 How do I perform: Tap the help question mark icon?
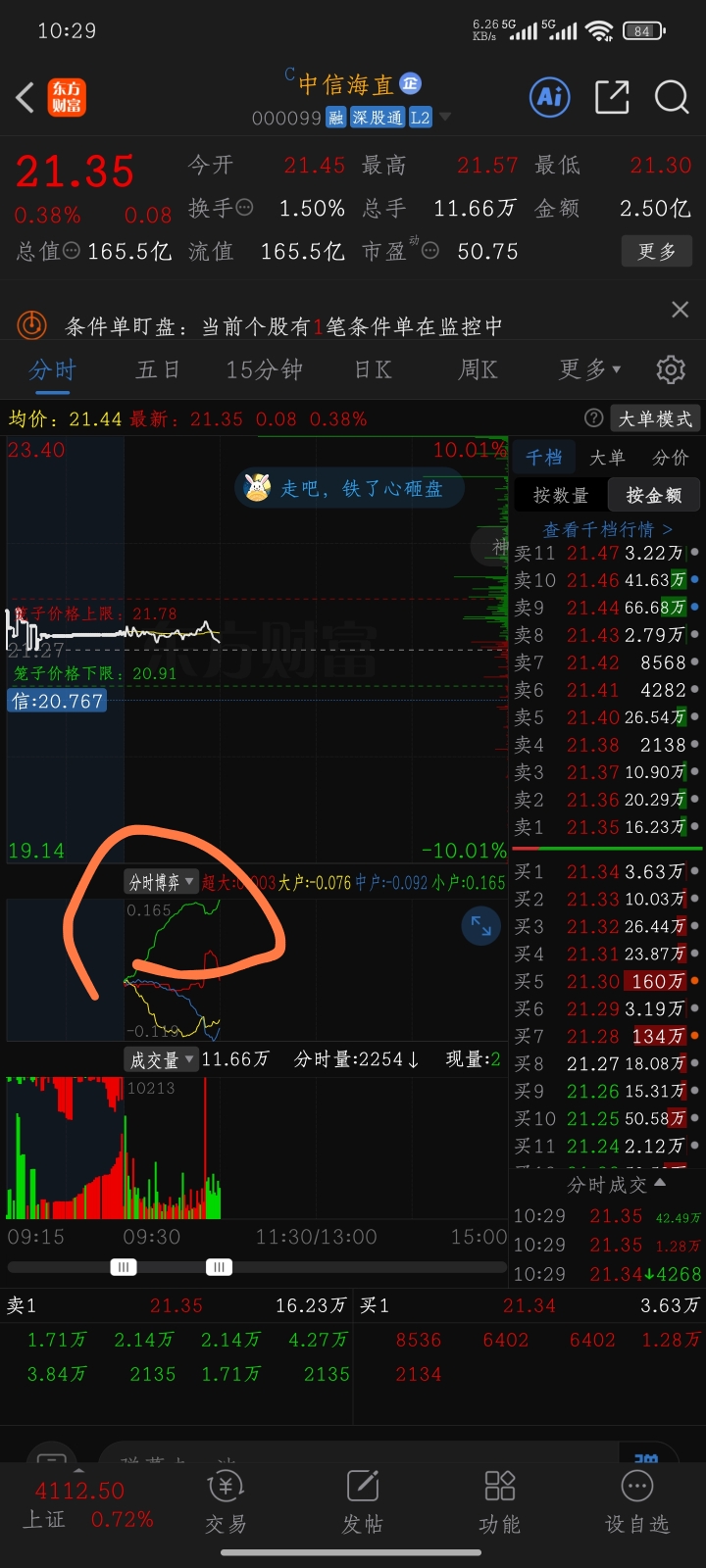point(593,418)
